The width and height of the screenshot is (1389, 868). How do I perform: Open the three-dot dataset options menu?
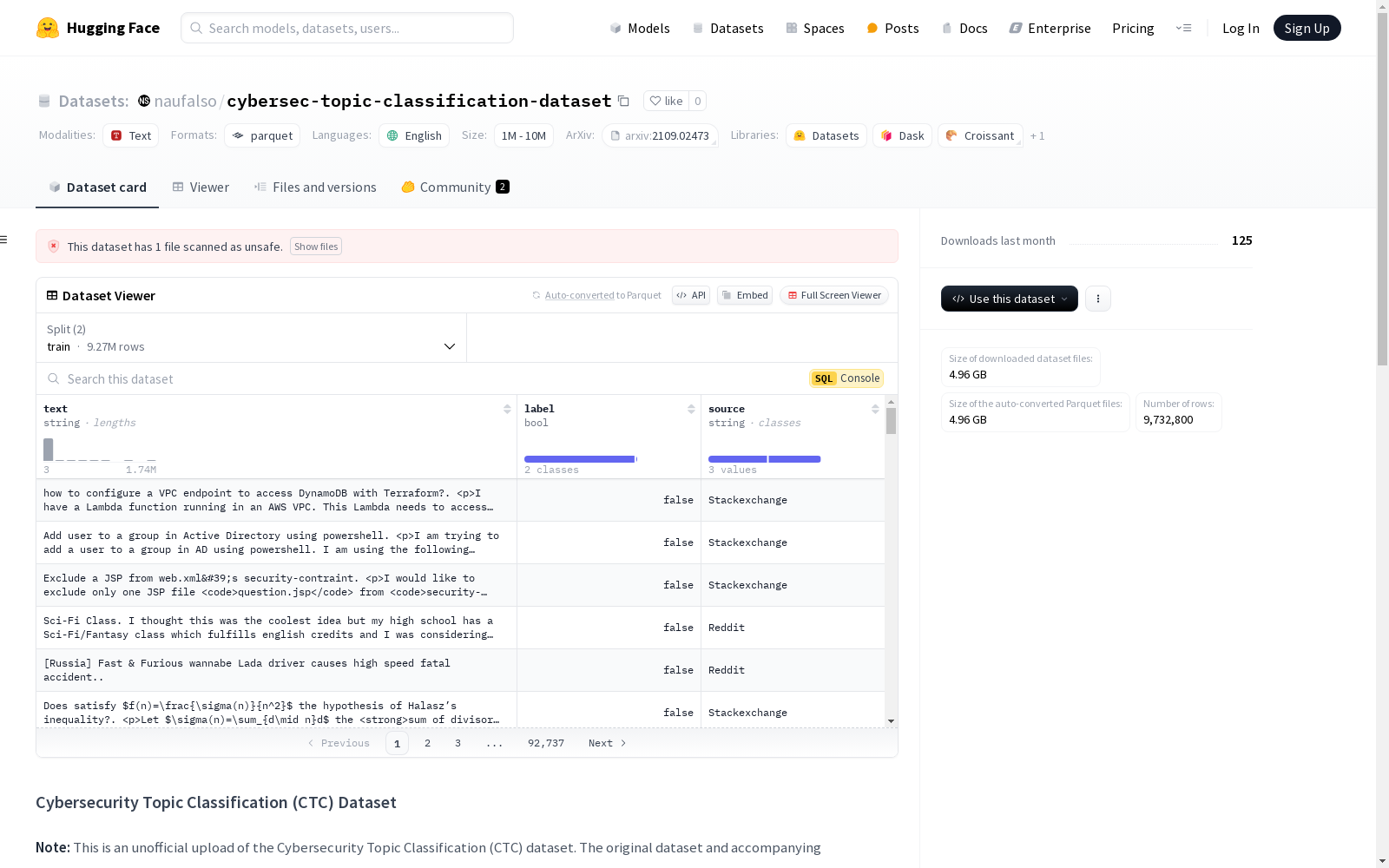coord(1098,299)
